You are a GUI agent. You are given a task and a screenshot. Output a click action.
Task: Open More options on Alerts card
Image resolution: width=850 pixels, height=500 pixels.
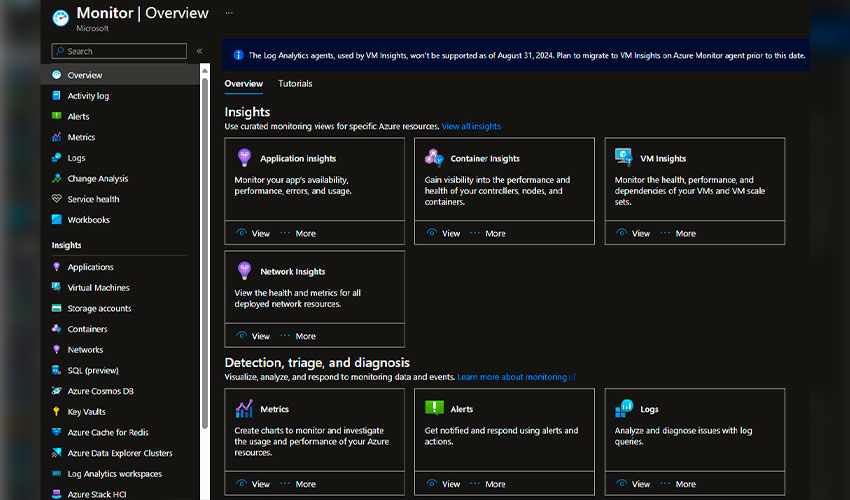click(488, 484)
